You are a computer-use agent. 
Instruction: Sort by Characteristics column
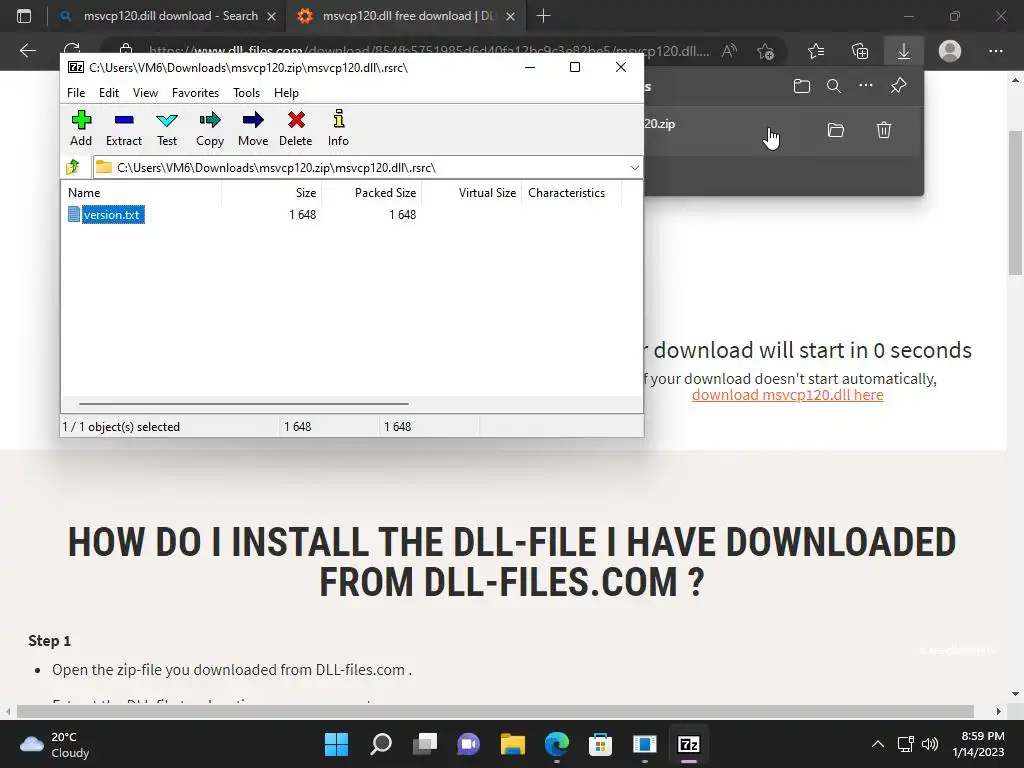(571, 193)
